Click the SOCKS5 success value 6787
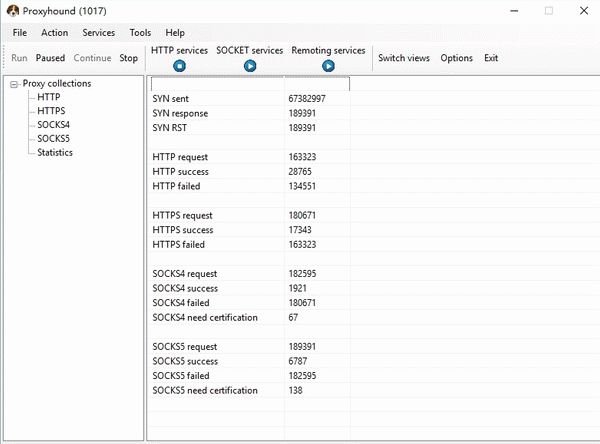Image resolution: width=600 pixels, height=444 pixels. (x=298, y=361)
